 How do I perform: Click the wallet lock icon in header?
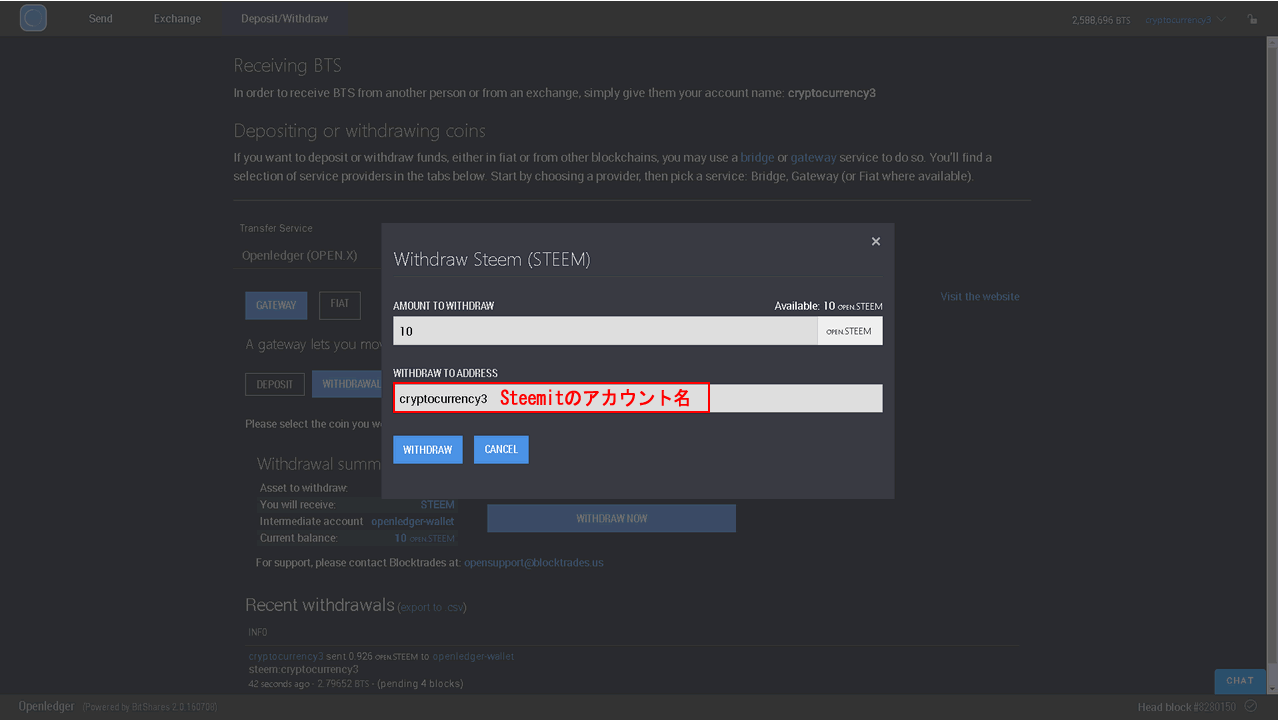coord(1253,19)
